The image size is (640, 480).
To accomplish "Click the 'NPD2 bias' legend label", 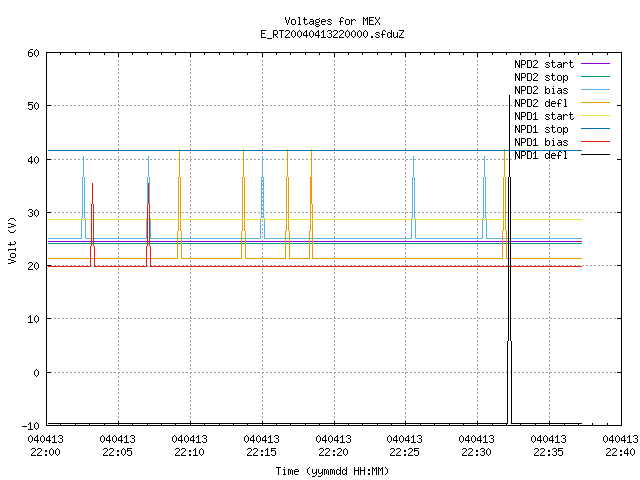I will [x=541, y=90].
